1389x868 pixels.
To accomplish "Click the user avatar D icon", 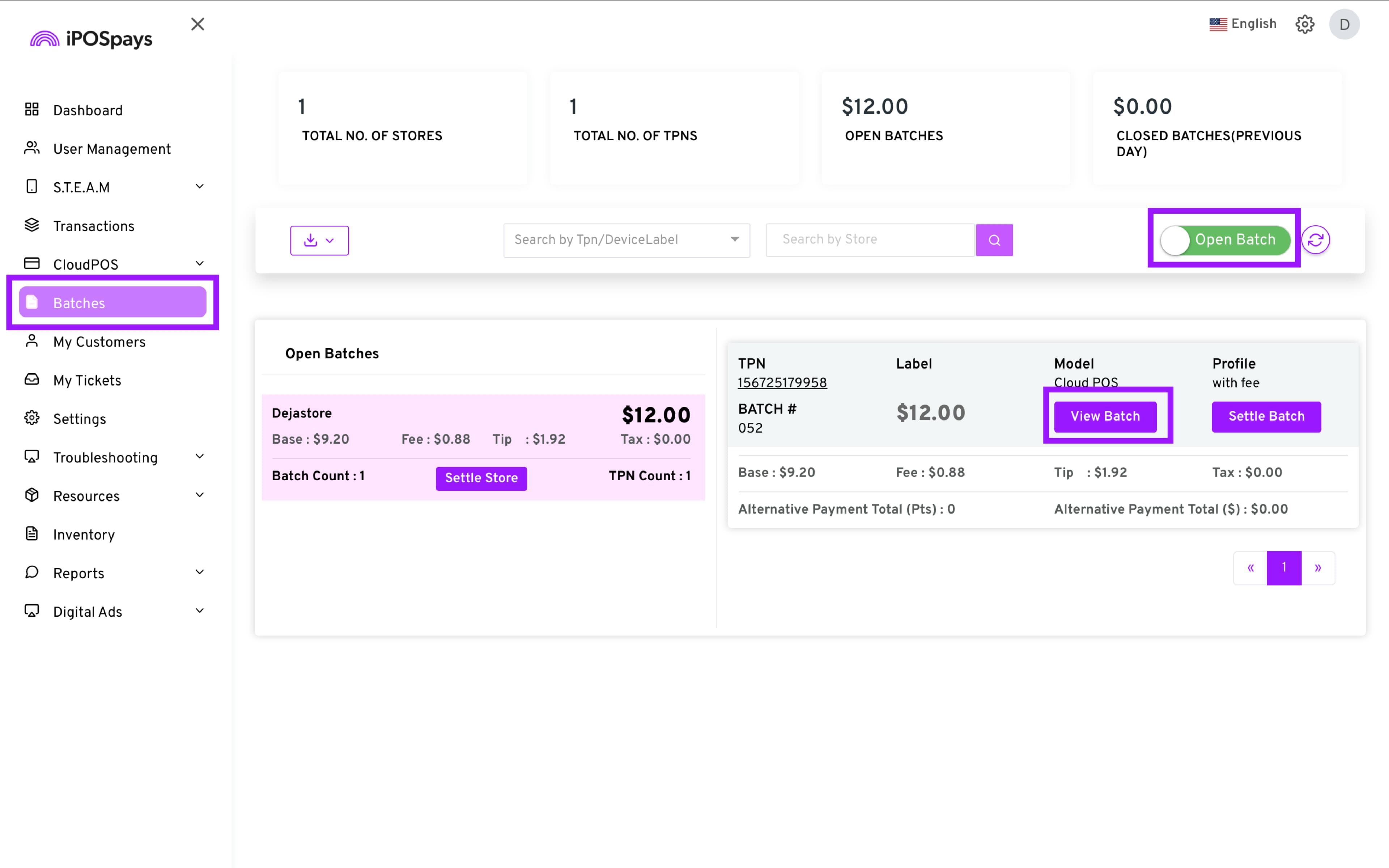I will coord(1344,24).
